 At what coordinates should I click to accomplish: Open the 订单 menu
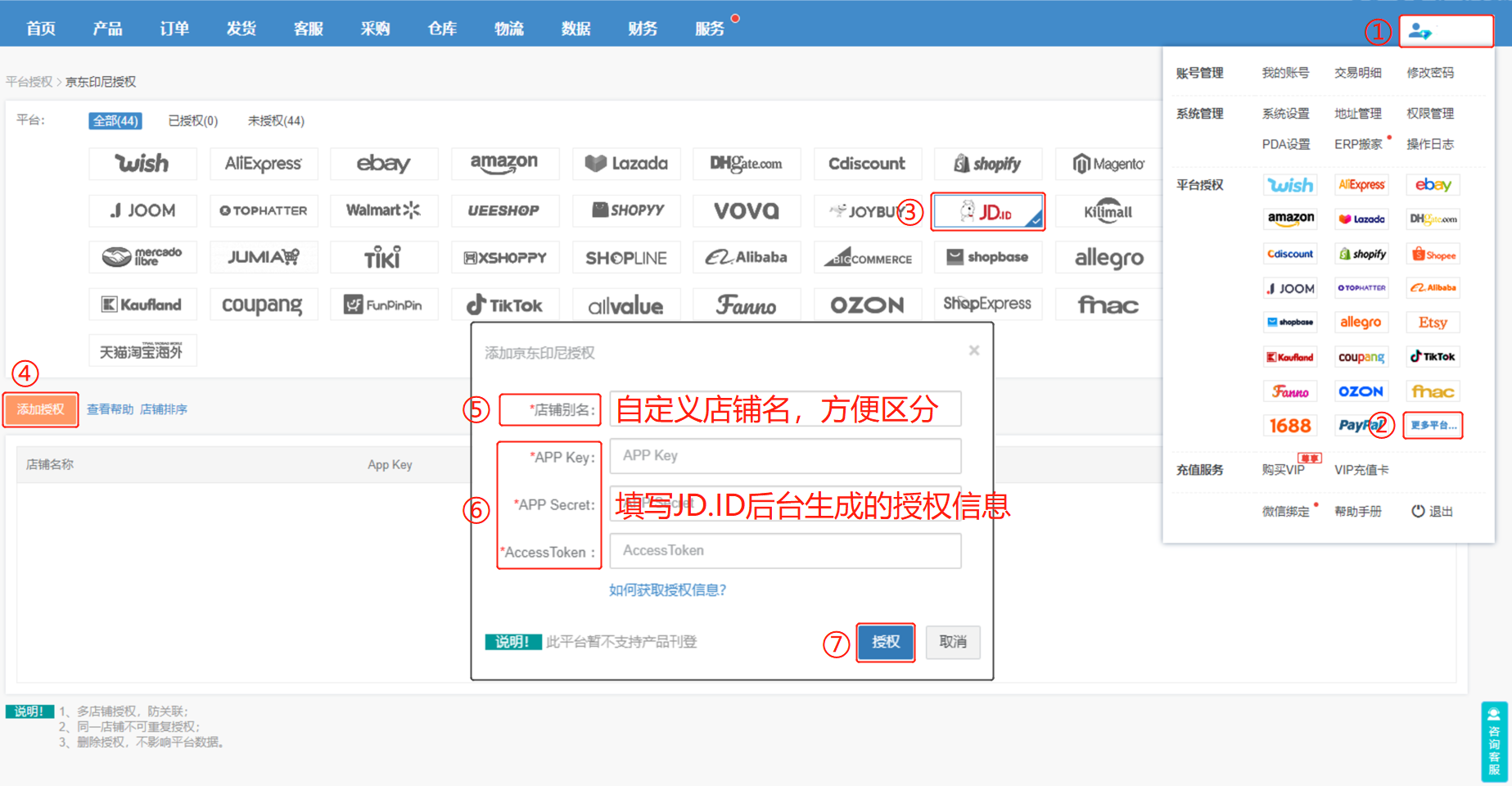tap(174, 29)
